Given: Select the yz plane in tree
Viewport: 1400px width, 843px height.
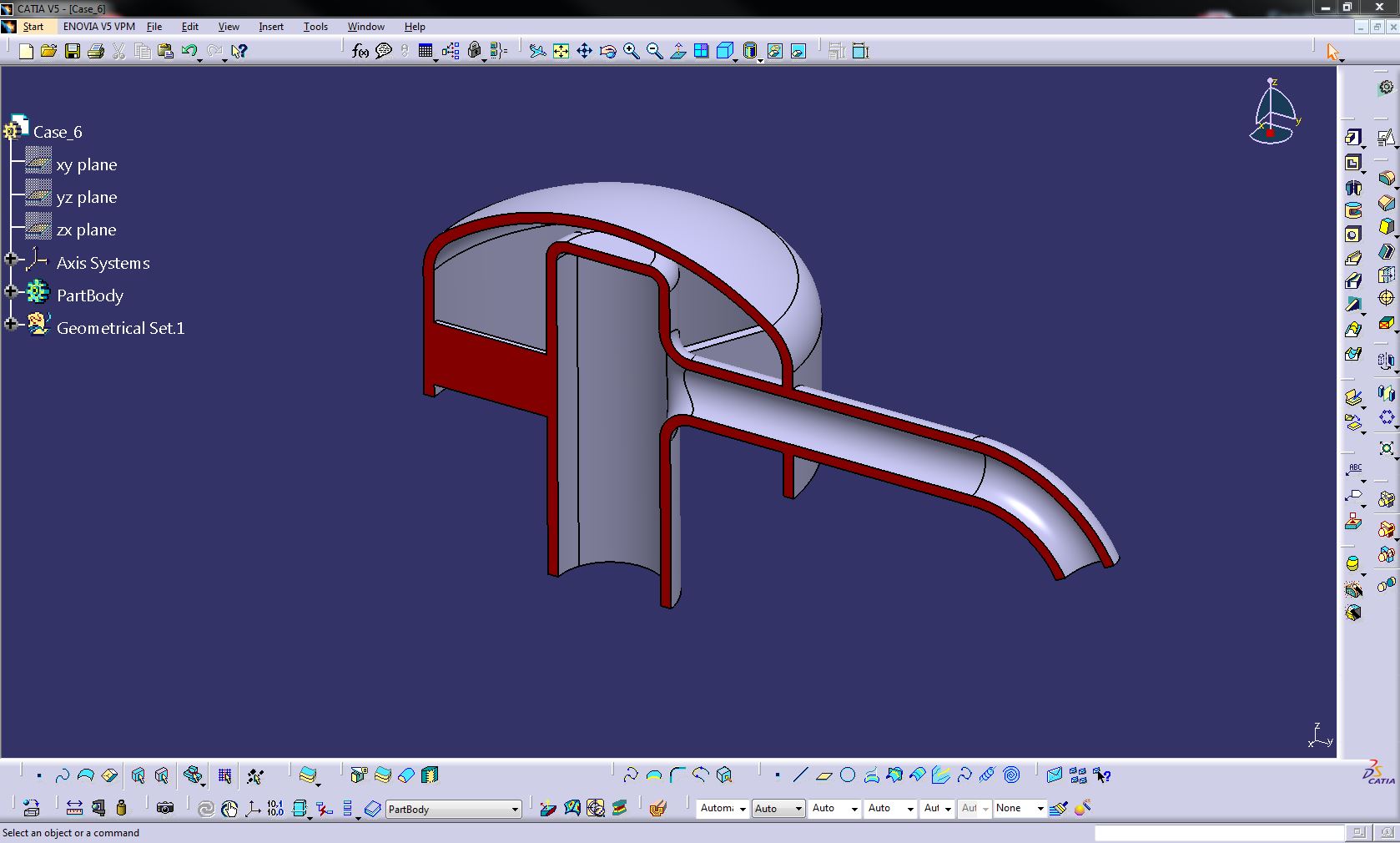Looking at the screenshot, I should coord(87,198).
